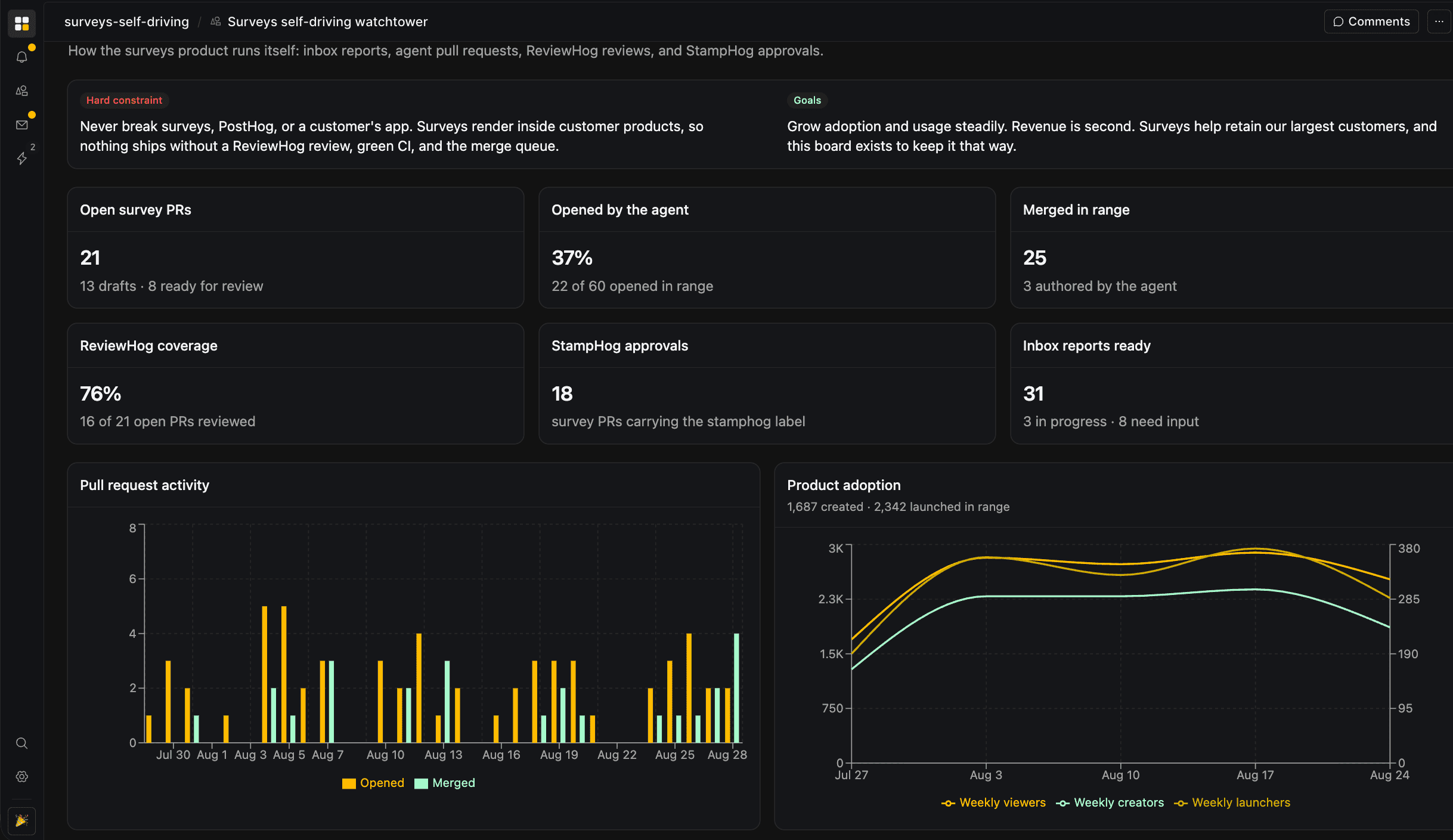Go to surveys-self-driving breadcrumb
The height and width of the screenshot is (840, 1453).
pyautogui.click(x=126, y=21)
